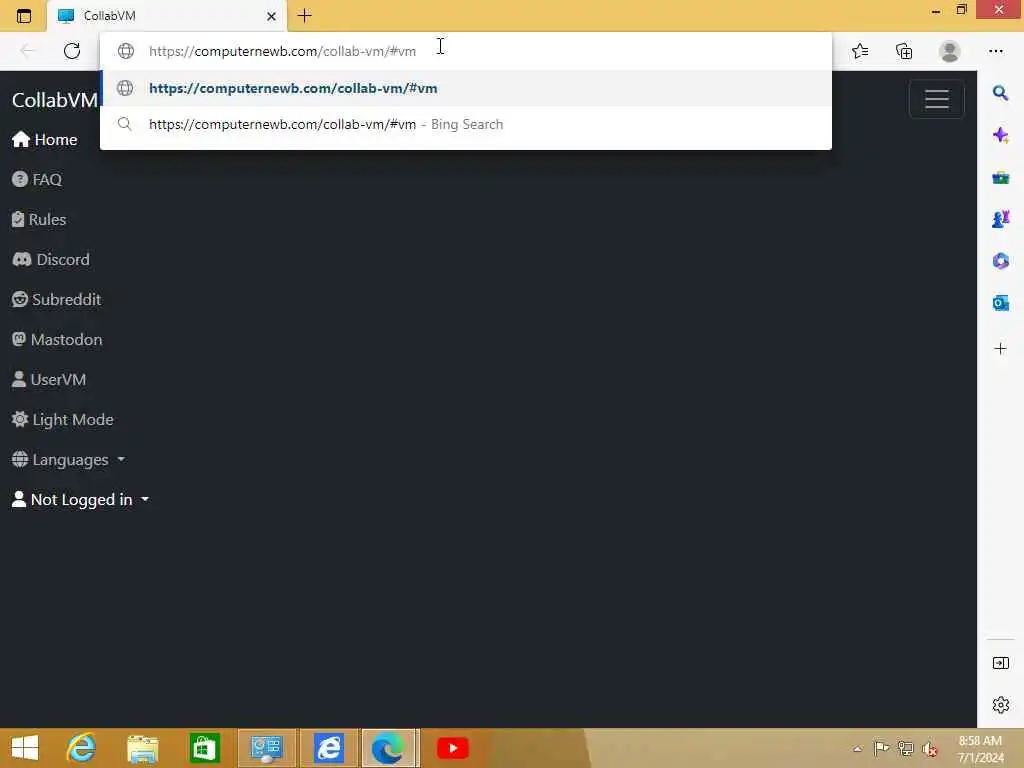This screenshot has height=768, width=1024.
Task: Launch Internet Explorer from the taskbar
Action: 82,748
